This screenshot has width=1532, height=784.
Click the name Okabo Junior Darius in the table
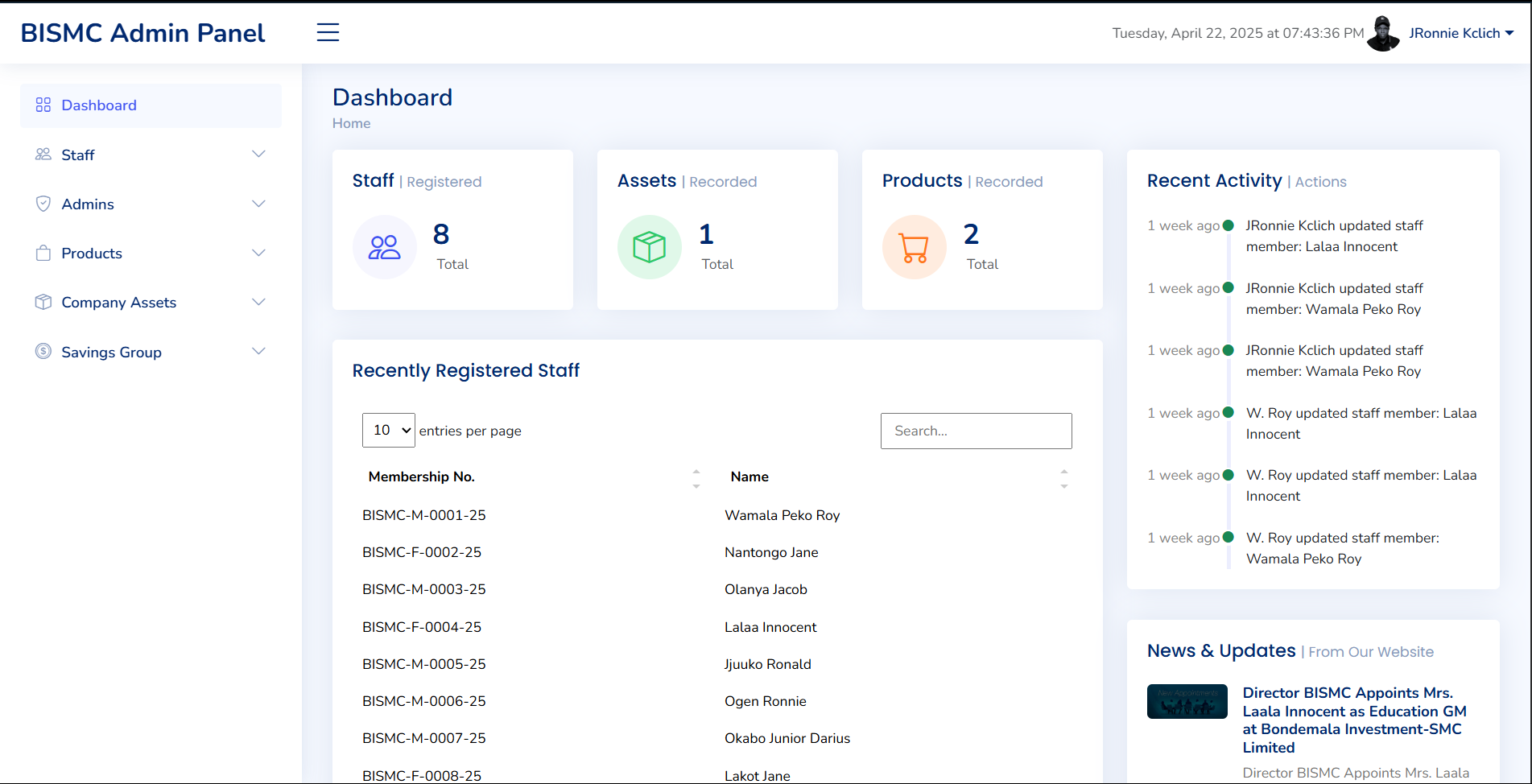tap(787, 738)
